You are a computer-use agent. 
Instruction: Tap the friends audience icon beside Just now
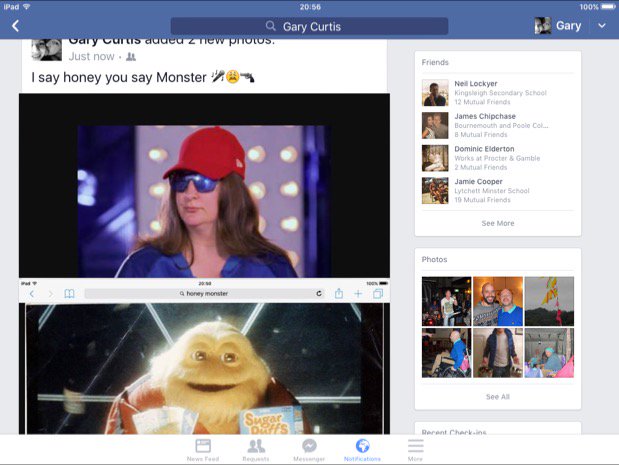[131, 57]
